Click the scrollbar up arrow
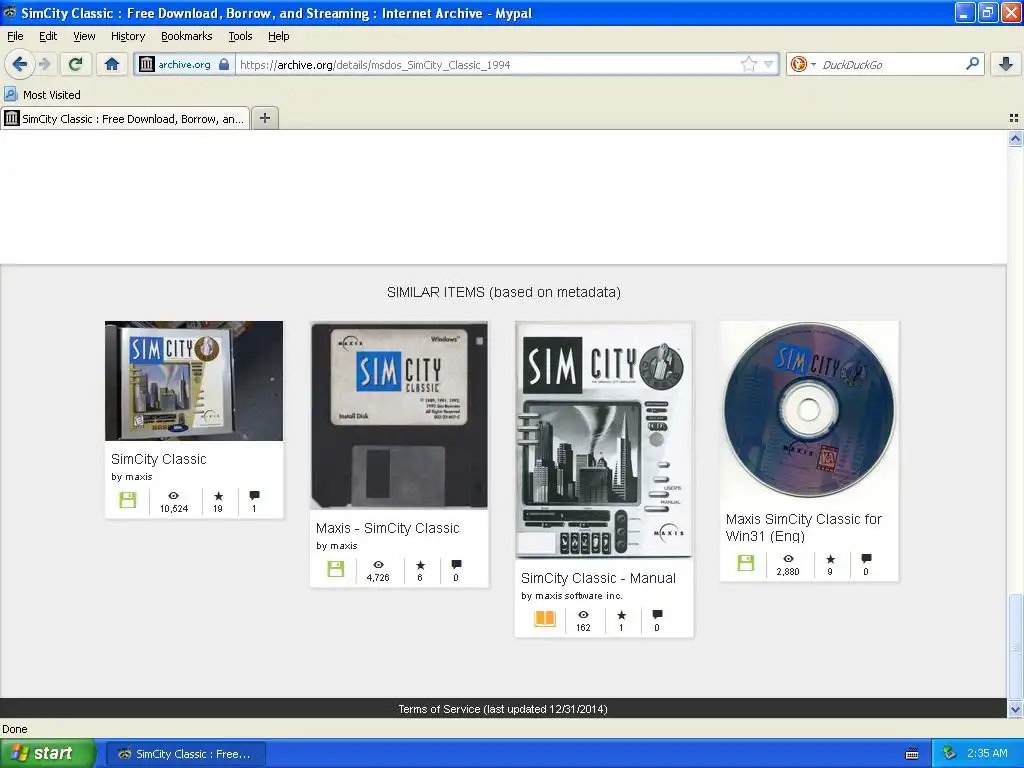1024x768 pixels. click(x=1015, y=138)
